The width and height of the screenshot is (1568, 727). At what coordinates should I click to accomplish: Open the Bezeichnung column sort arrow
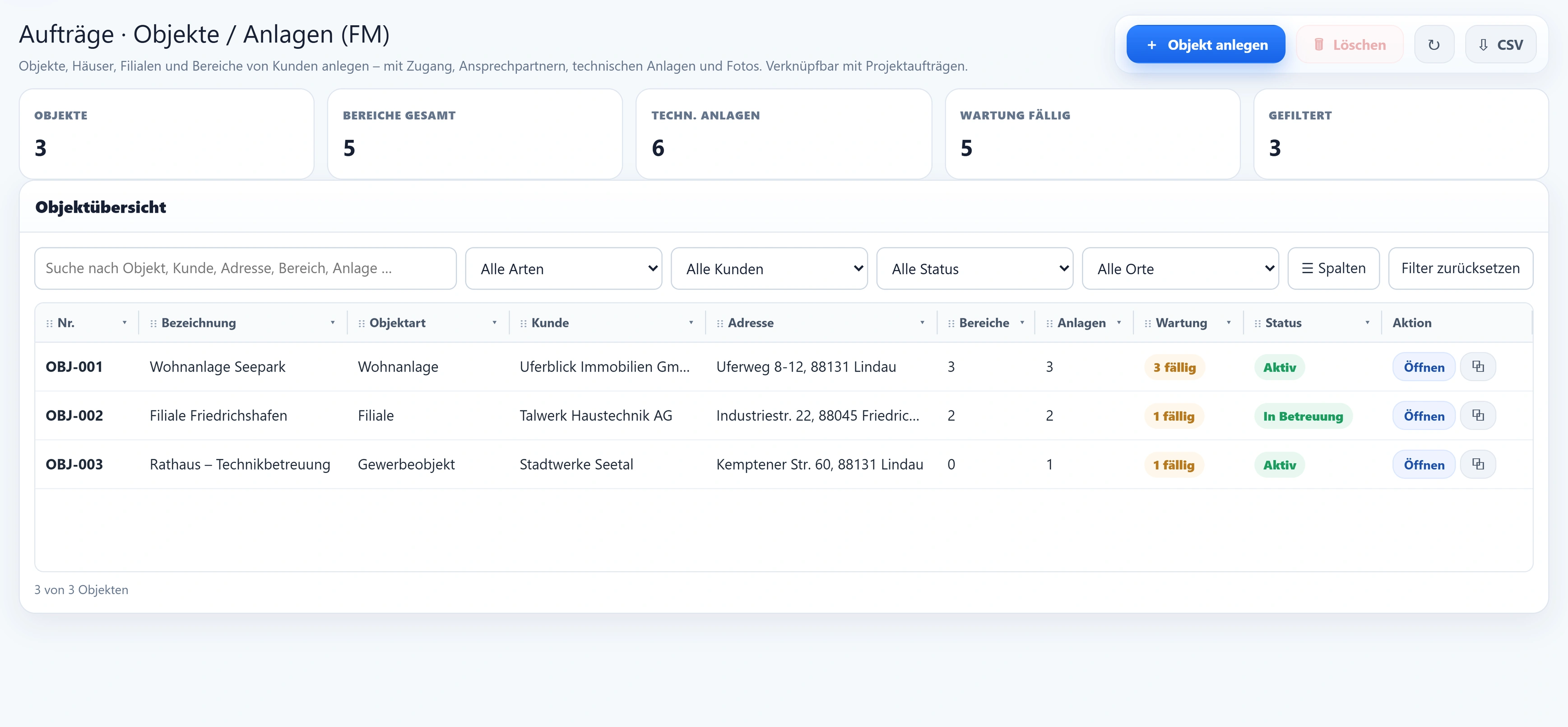[332, 323]
